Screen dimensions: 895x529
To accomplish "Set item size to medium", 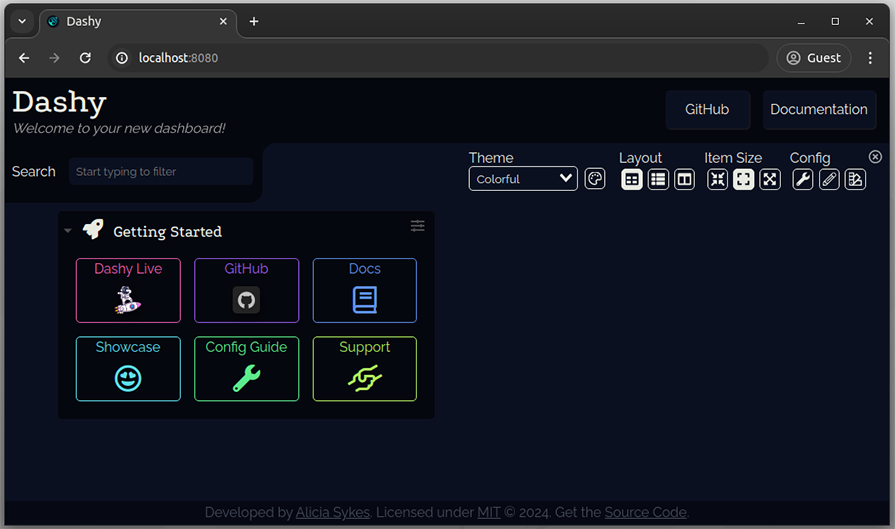I will 744,179.
